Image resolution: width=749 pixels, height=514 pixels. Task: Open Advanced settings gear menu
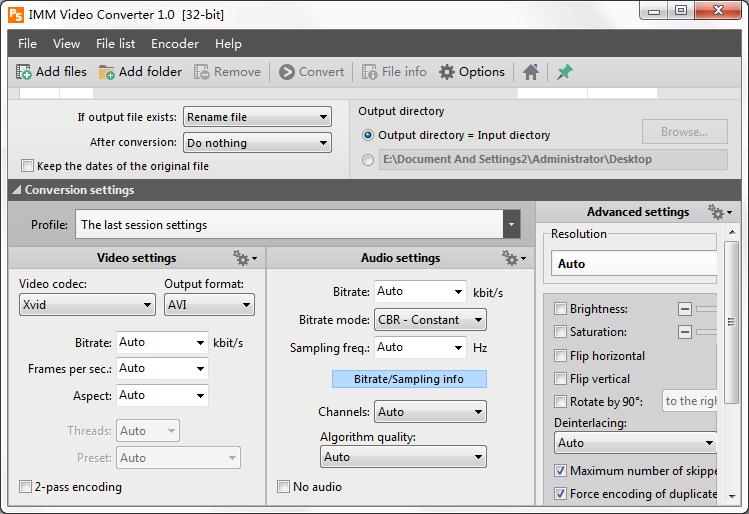(719, 212)
